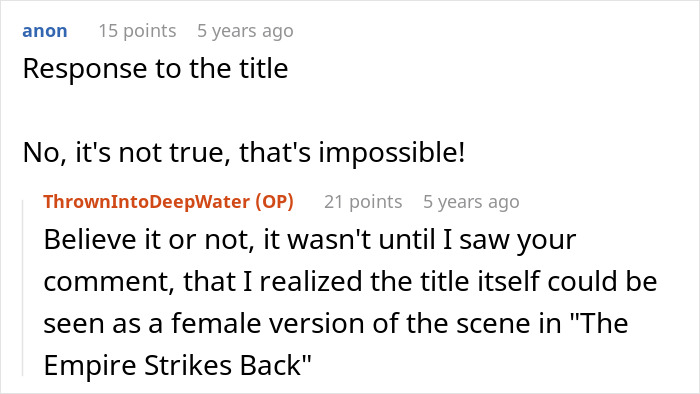The height and width of the screenshot is (394, 700).
Task: Click the line beginning "Believe it or not"
Action: point(310,240)
